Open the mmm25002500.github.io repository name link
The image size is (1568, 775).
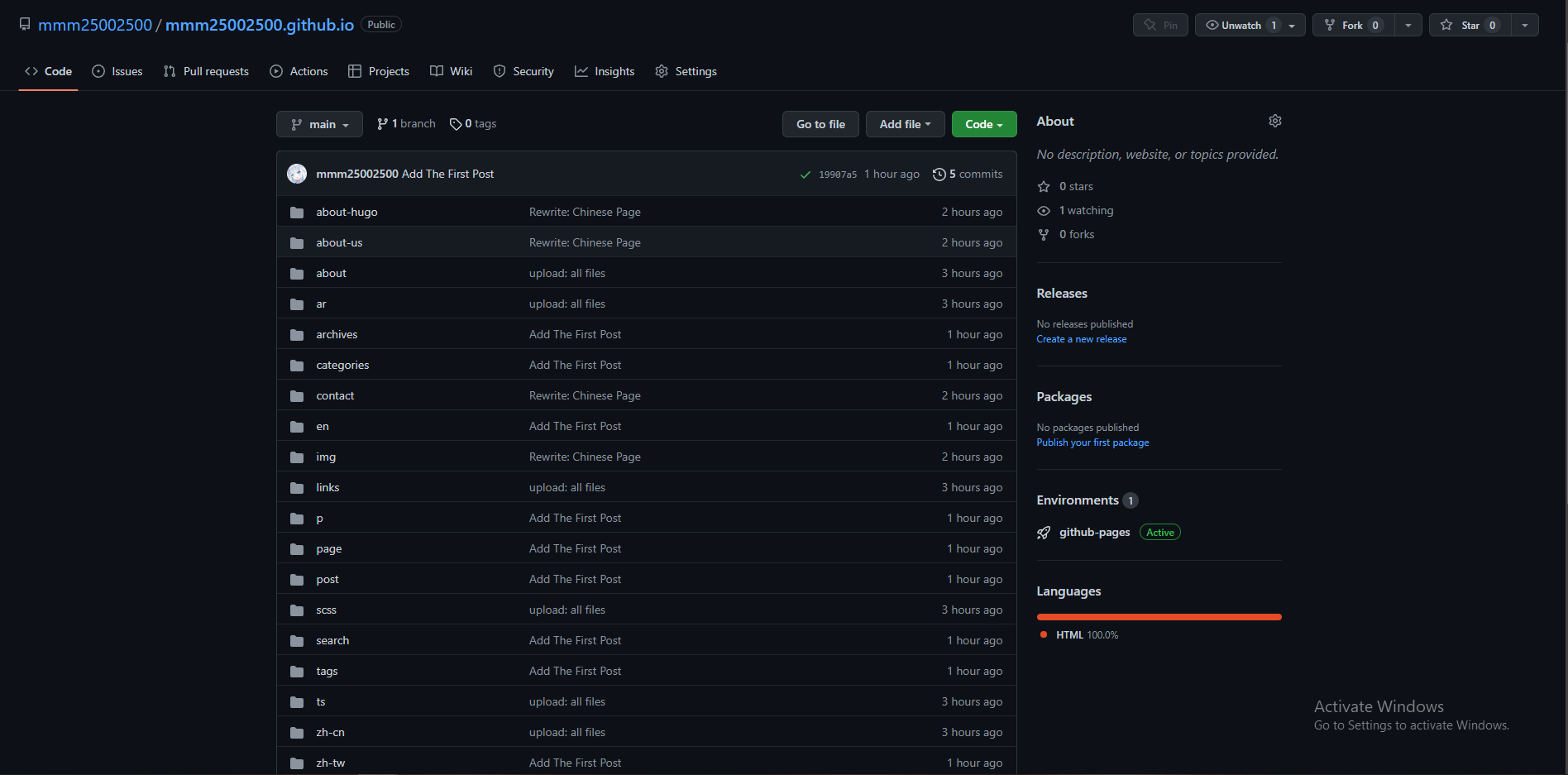[x=260, y=25]
